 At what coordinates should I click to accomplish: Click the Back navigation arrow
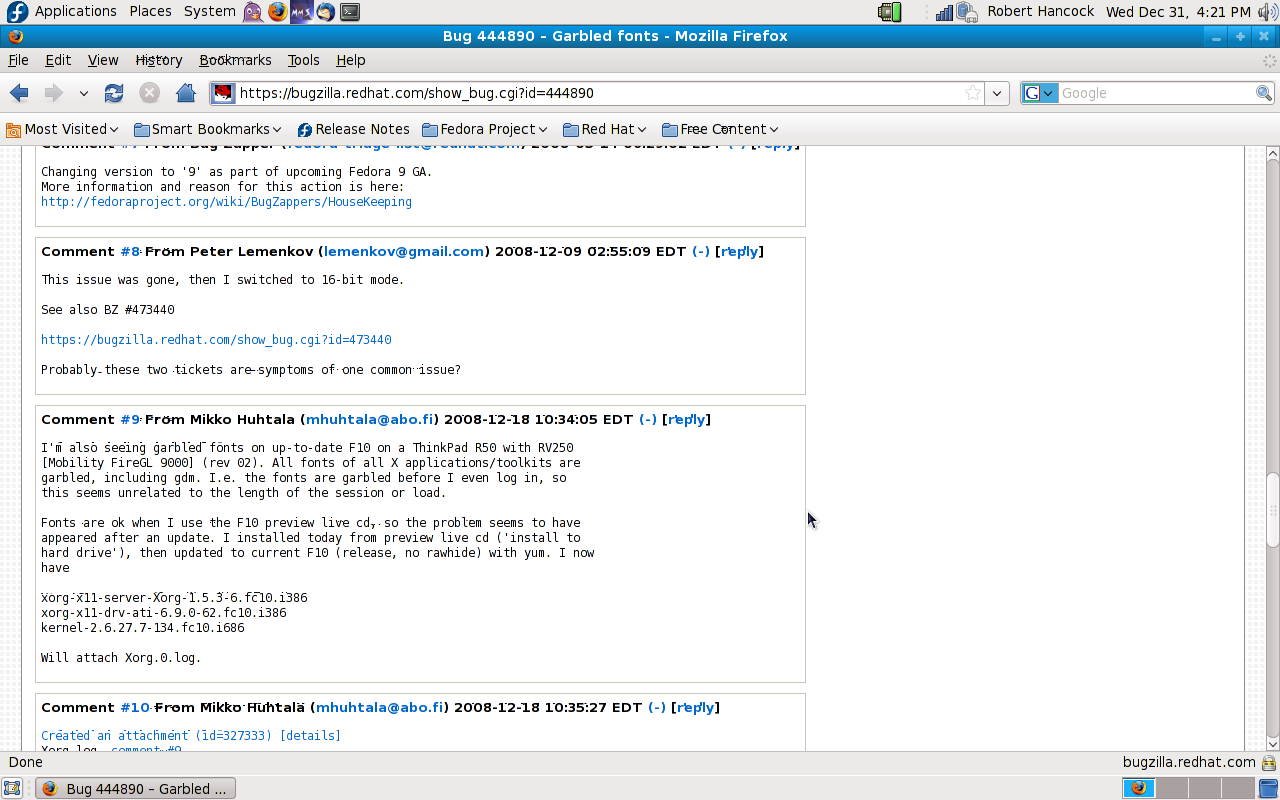point(19,93)
